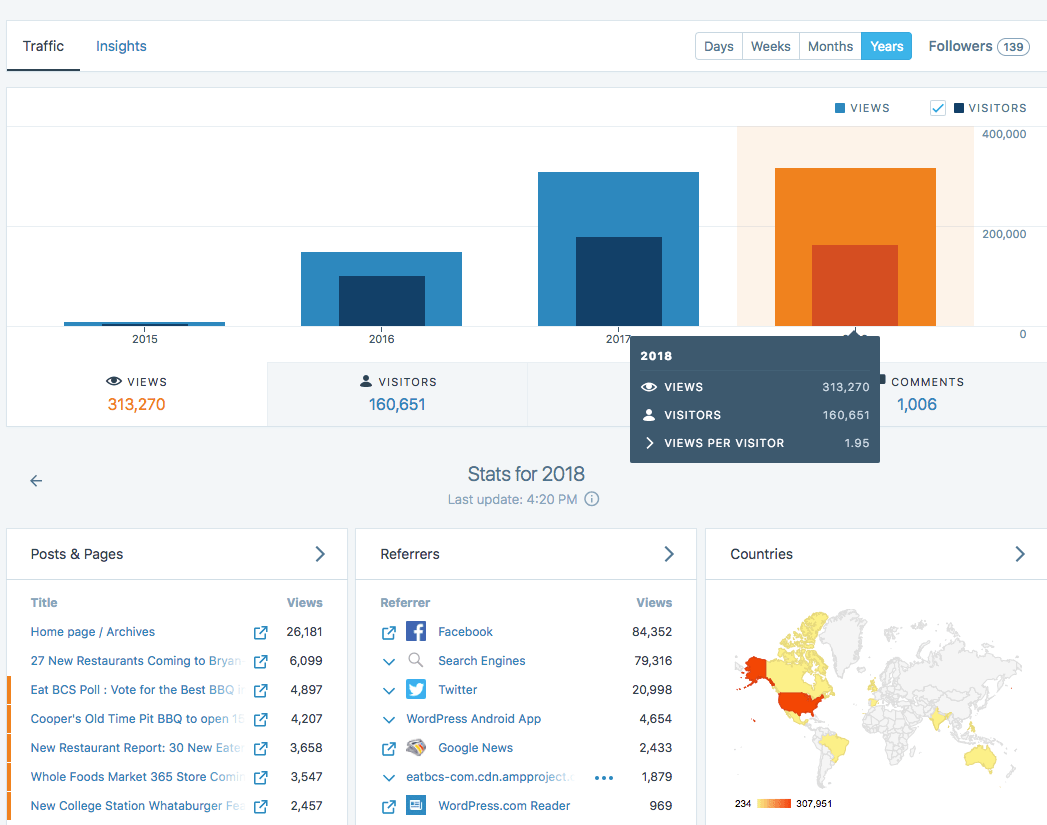Click the Twitter bird icon in Referrers
The image size is (1047, 825).
click(x=416, y=690)
